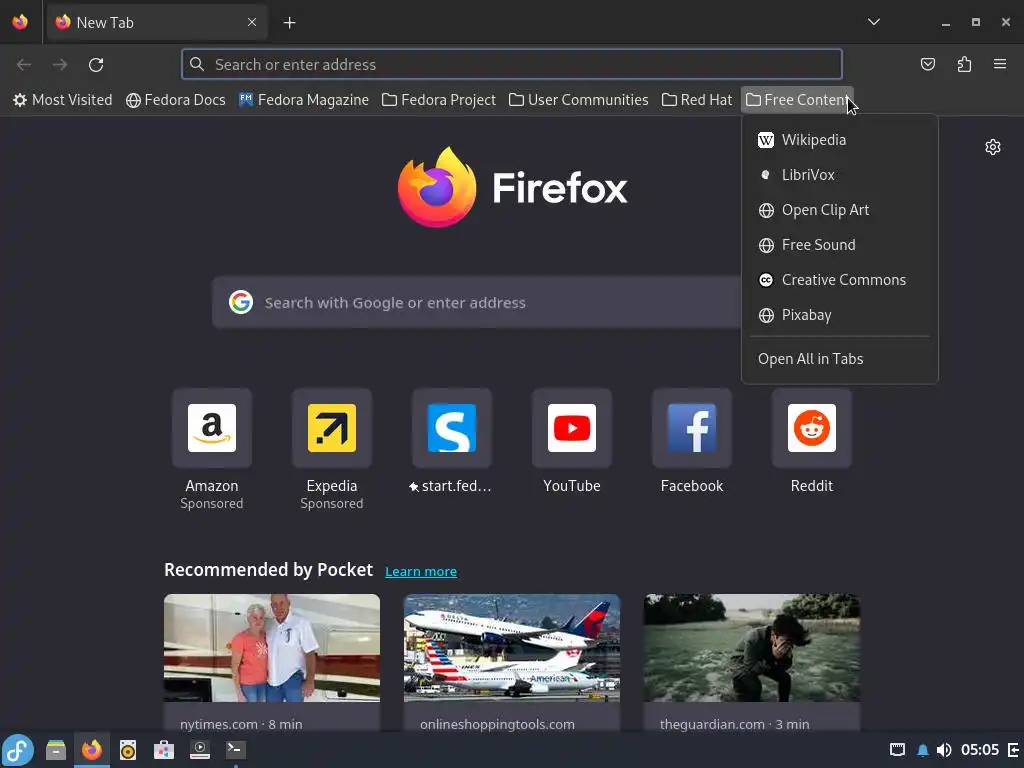Viewport: 1024px width, 768px height.
Task: Follow the Pocket Learn more link
Action: (x=421, y=571)
